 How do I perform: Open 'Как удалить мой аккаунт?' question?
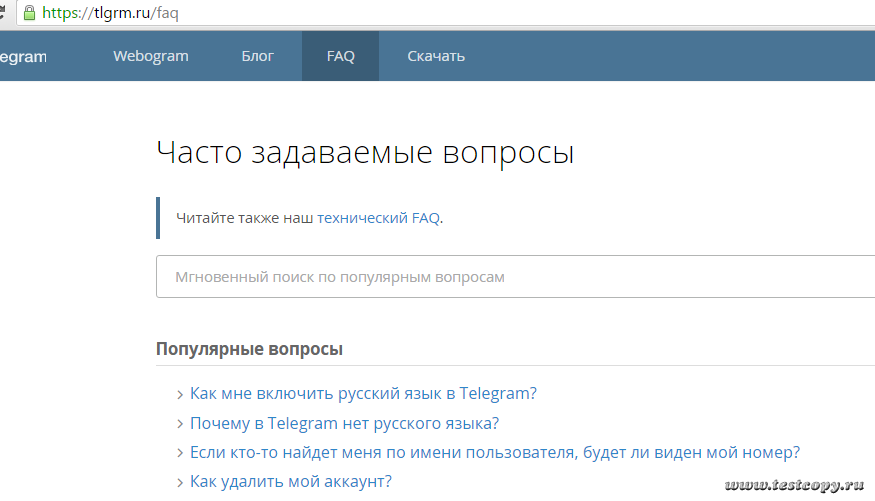click(290, 482)
